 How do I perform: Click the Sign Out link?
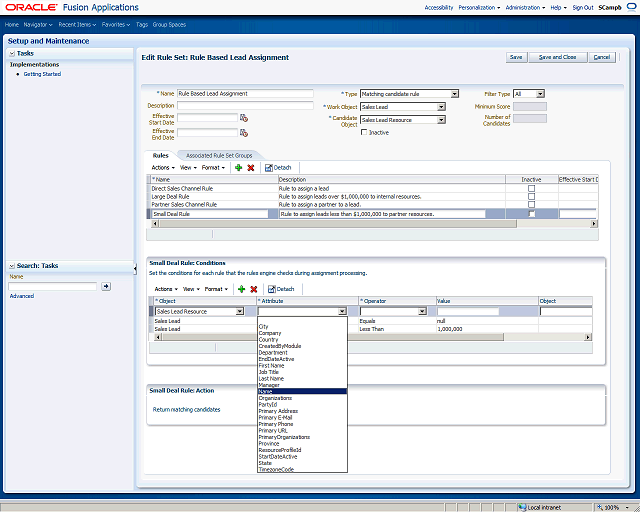[x=583, y=7]
